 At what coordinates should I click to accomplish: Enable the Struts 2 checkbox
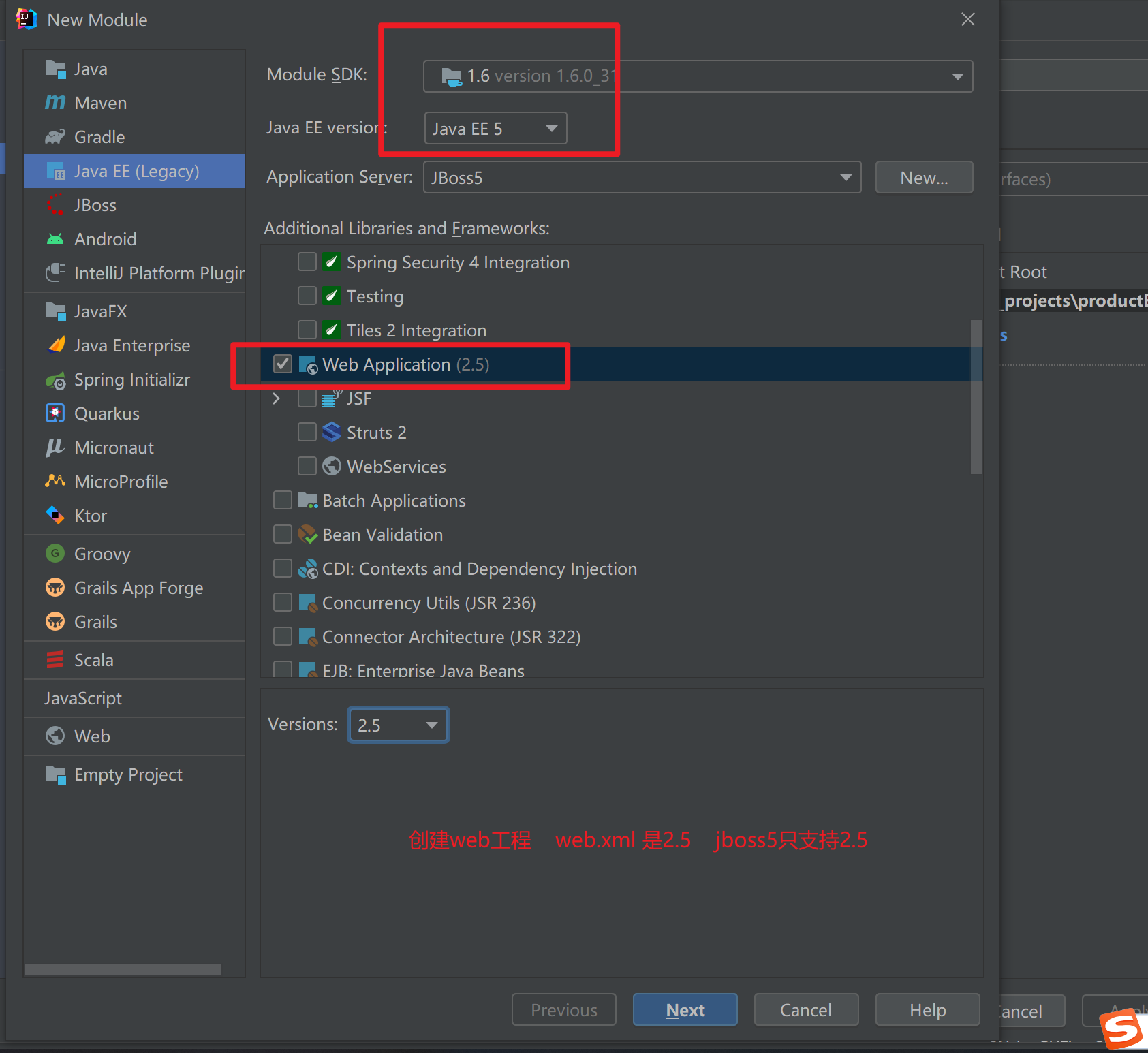coord(307,433)
